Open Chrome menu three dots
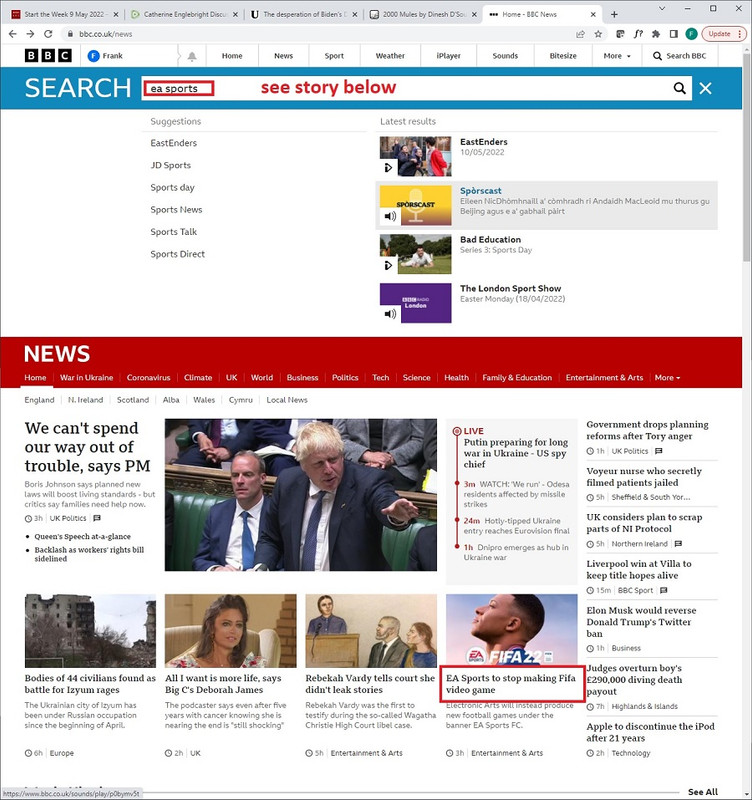This screenshot has height=800, width=752. [x=740, y=34]
